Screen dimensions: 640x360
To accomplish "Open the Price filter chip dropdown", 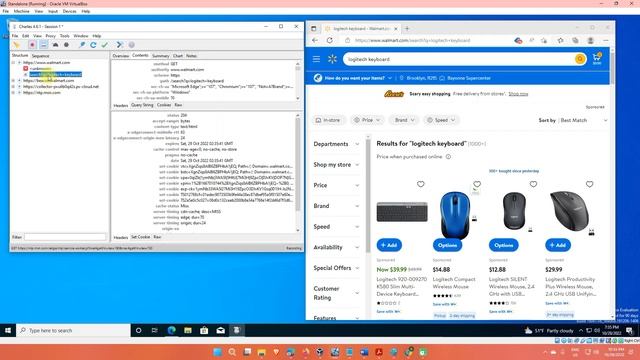I will [x=367, y=120].
